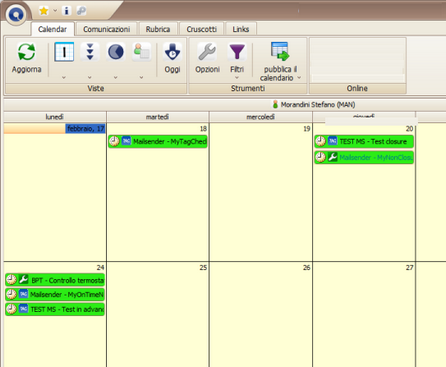Click the dark moon-shaped view icon
This screenshot has width=446, height=367.
point(116,52)
